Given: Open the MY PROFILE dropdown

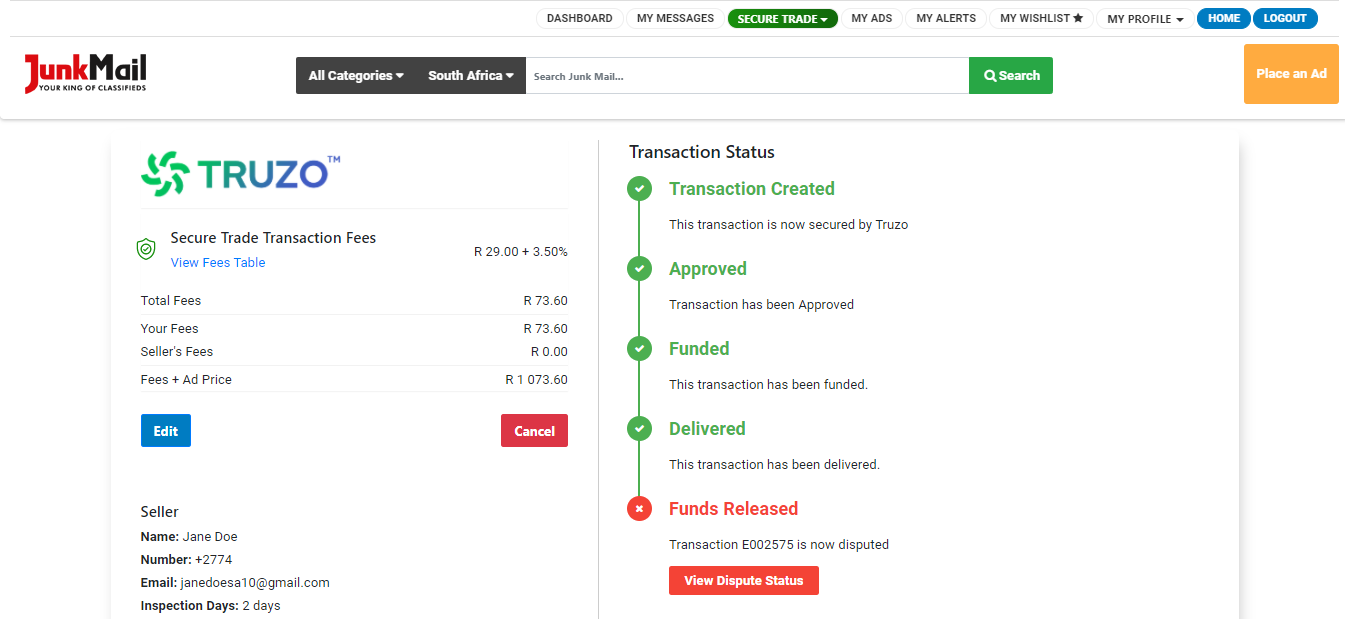Looking at the screenshot, I should click(x=1143, y=18).
